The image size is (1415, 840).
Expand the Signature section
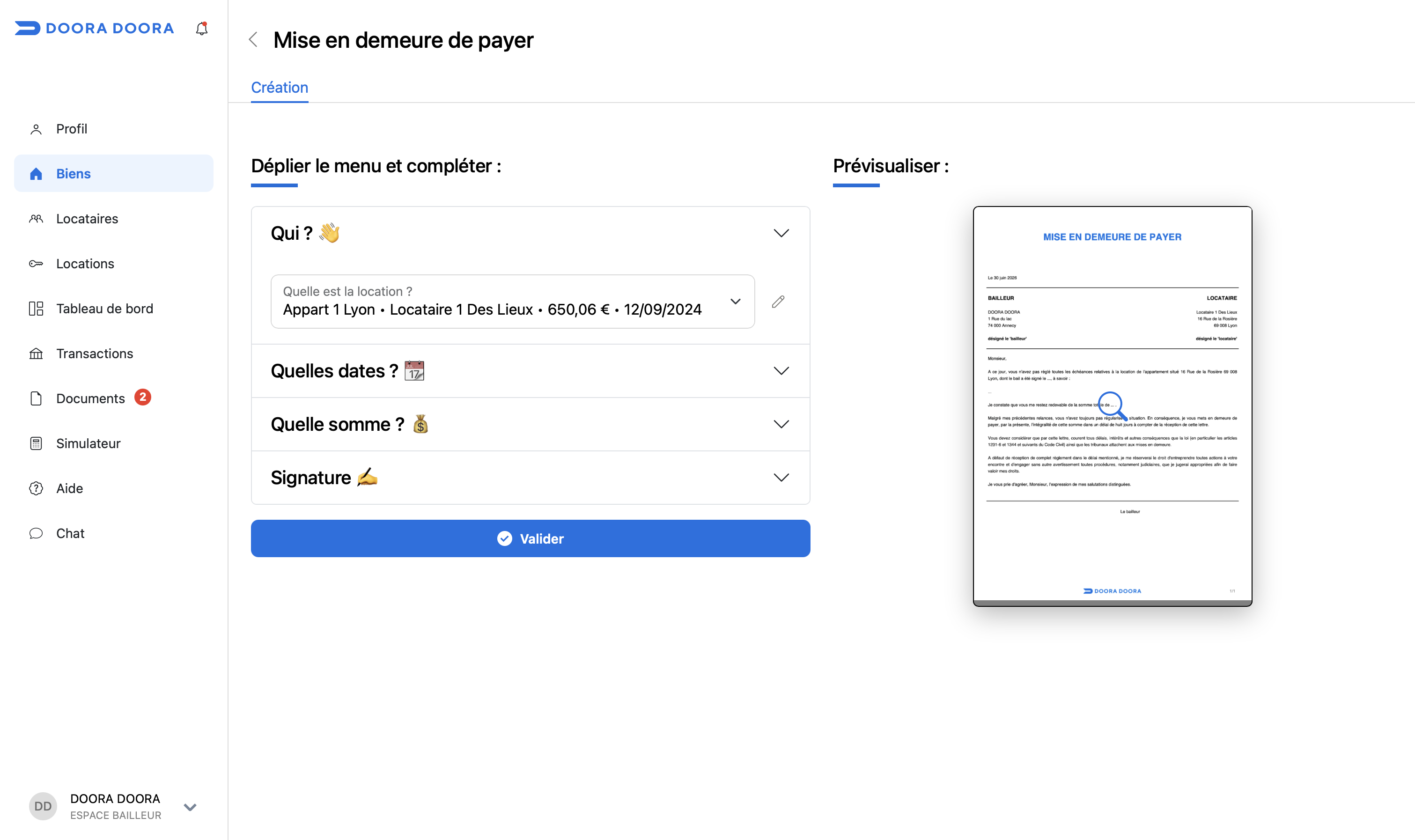click(x=531, y=478)
